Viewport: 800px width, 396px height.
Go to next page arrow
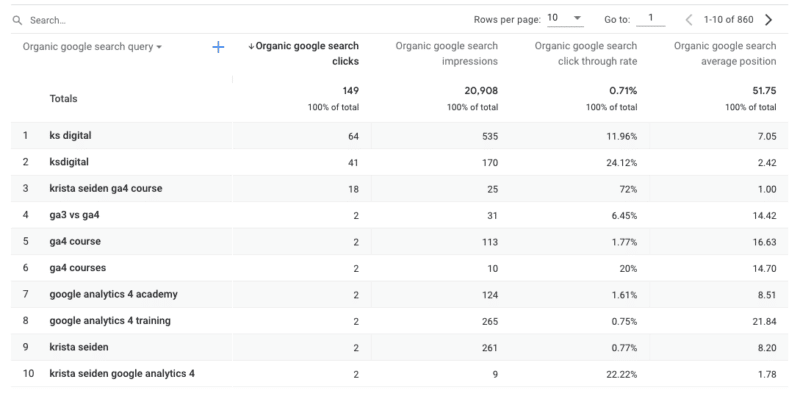click(768, 20)
